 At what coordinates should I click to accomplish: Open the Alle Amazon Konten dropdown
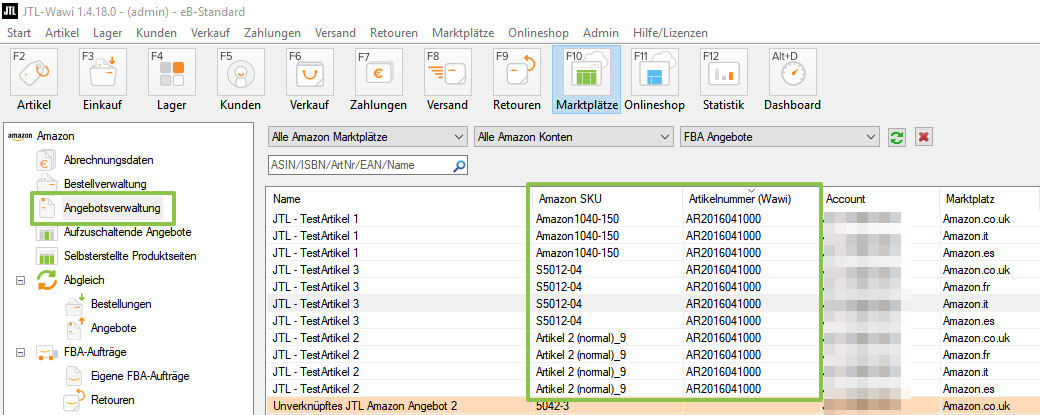point(572,136)
